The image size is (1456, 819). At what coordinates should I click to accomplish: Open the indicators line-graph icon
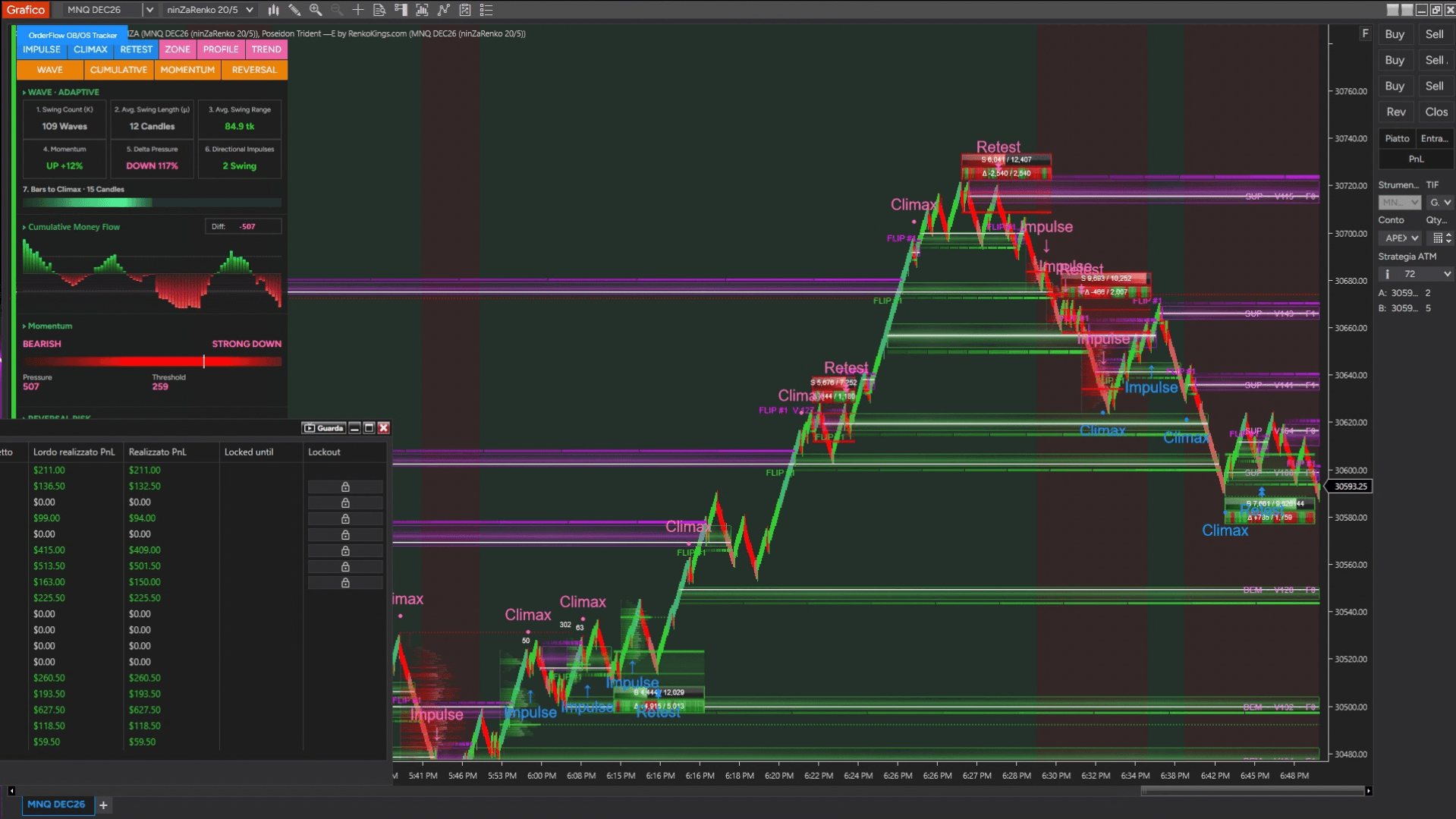(x=444, y=10)
